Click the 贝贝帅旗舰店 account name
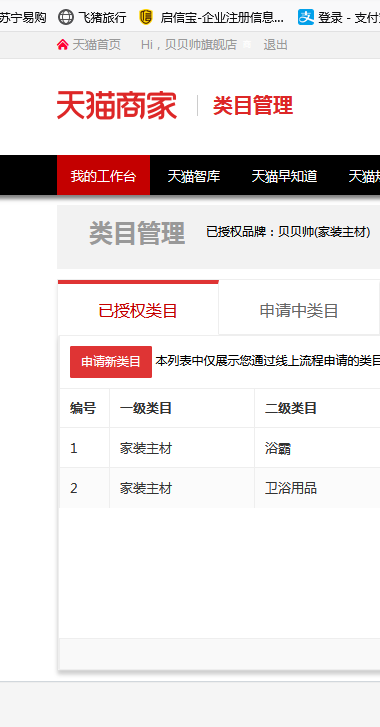The height and width of the screenshot is (727, 380). point(201,45)
